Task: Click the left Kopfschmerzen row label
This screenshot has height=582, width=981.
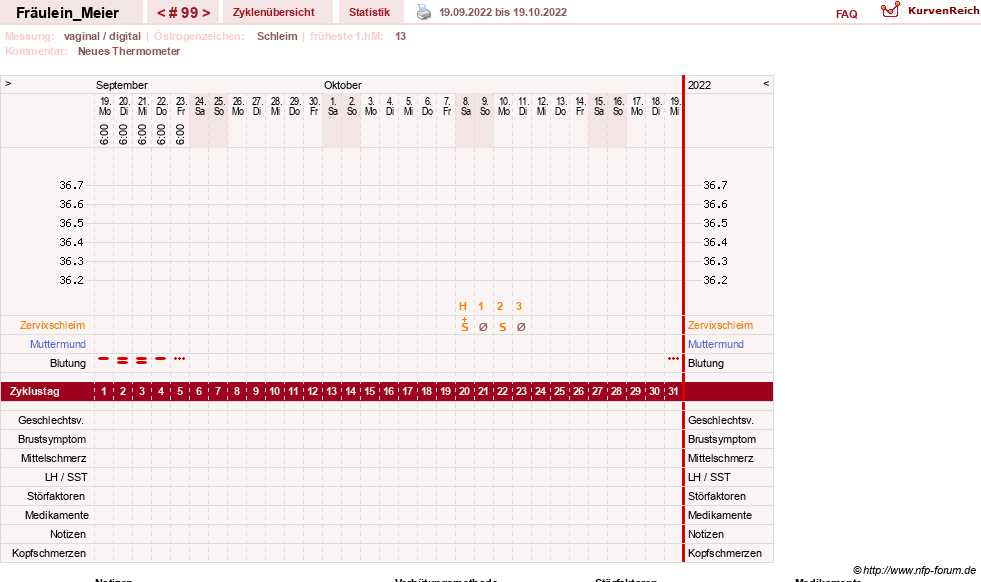Action: (x=49, y=553)
